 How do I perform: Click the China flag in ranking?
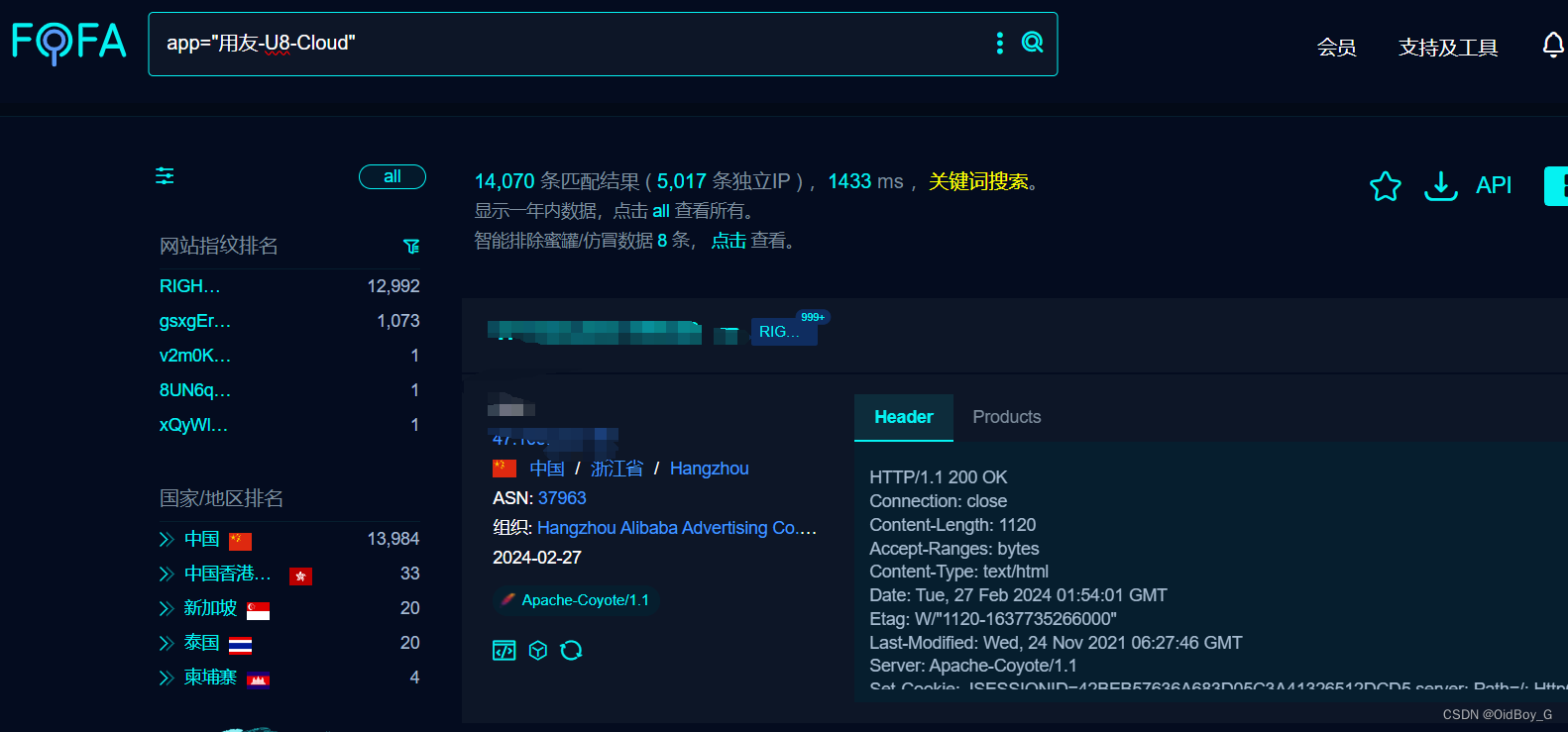coord(240,541)
